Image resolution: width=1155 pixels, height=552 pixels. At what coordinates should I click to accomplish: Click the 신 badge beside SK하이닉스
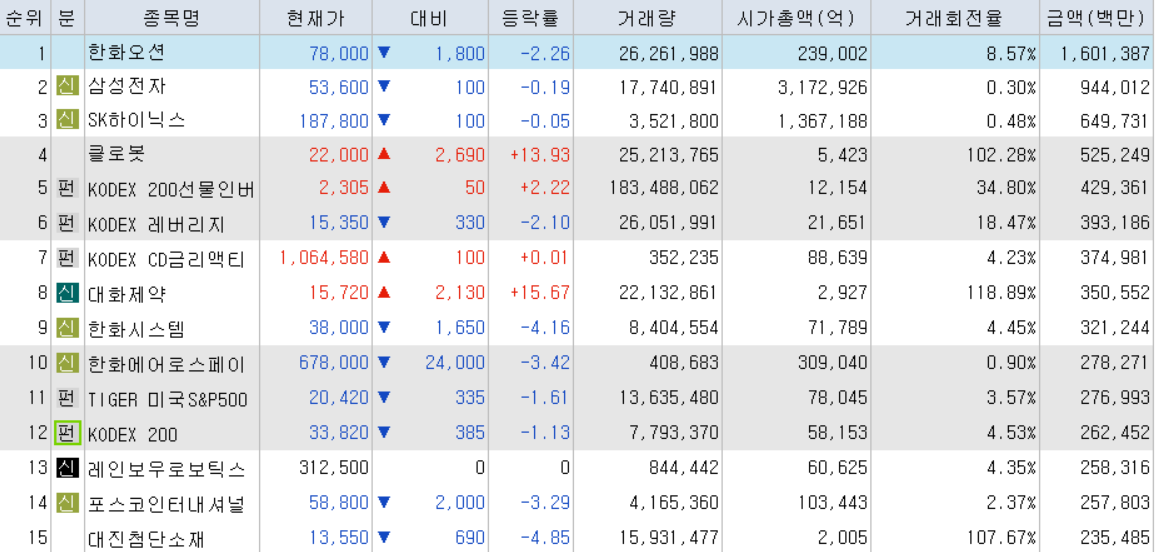click(x=67, y=119)
